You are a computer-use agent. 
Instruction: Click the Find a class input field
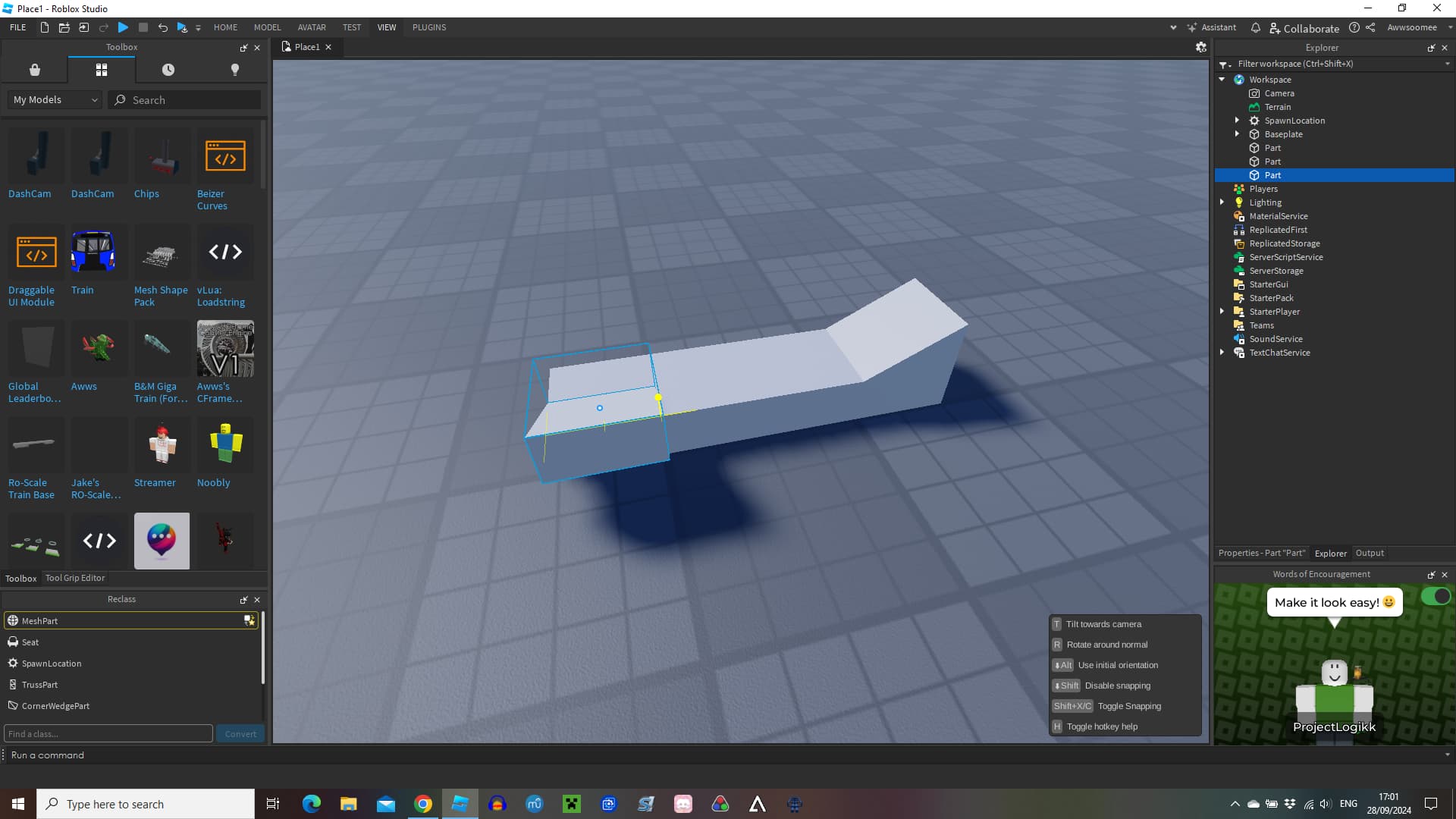point(108,733)
